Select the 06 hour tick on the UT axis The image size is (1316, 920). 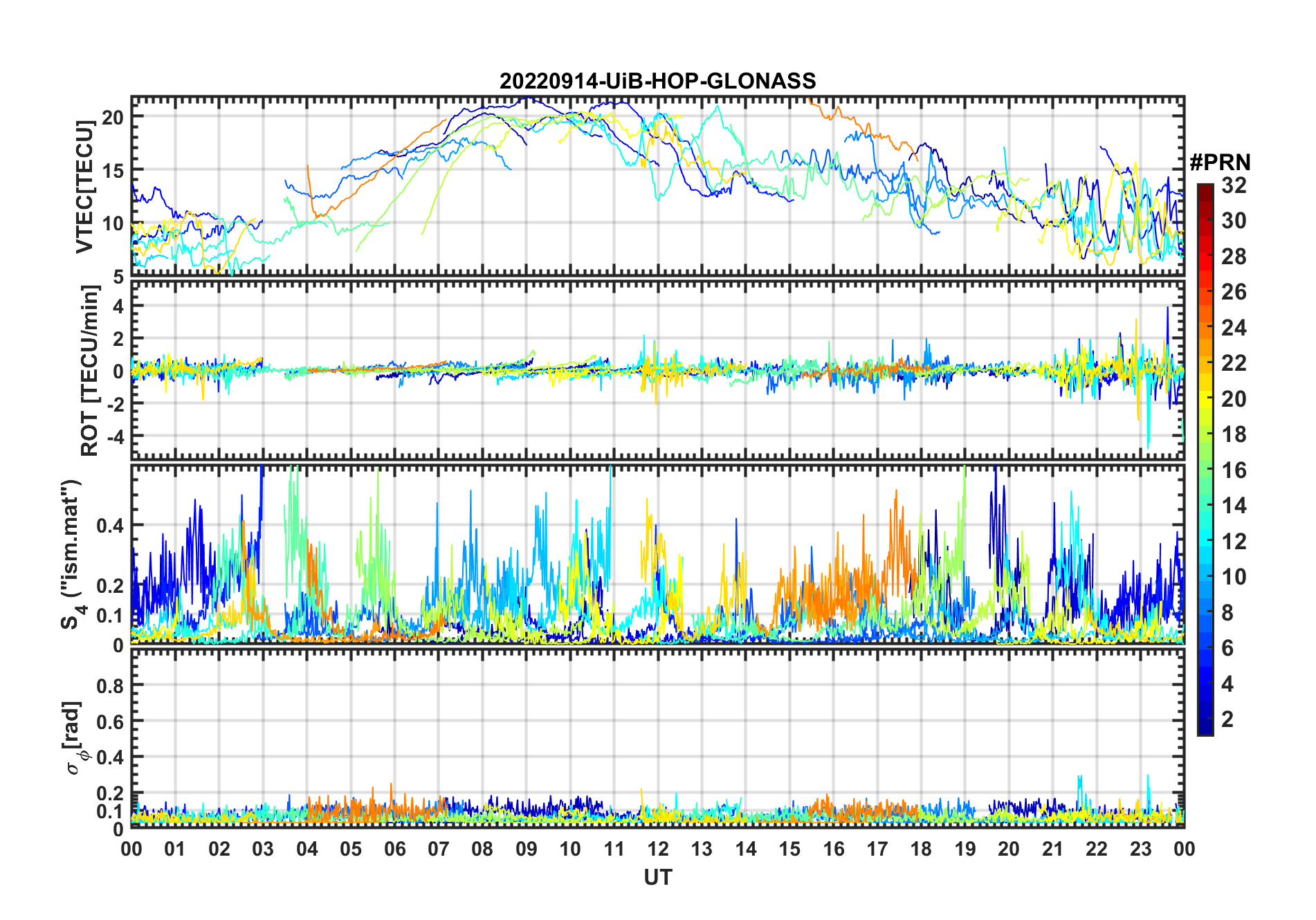[x=394, y=849]
